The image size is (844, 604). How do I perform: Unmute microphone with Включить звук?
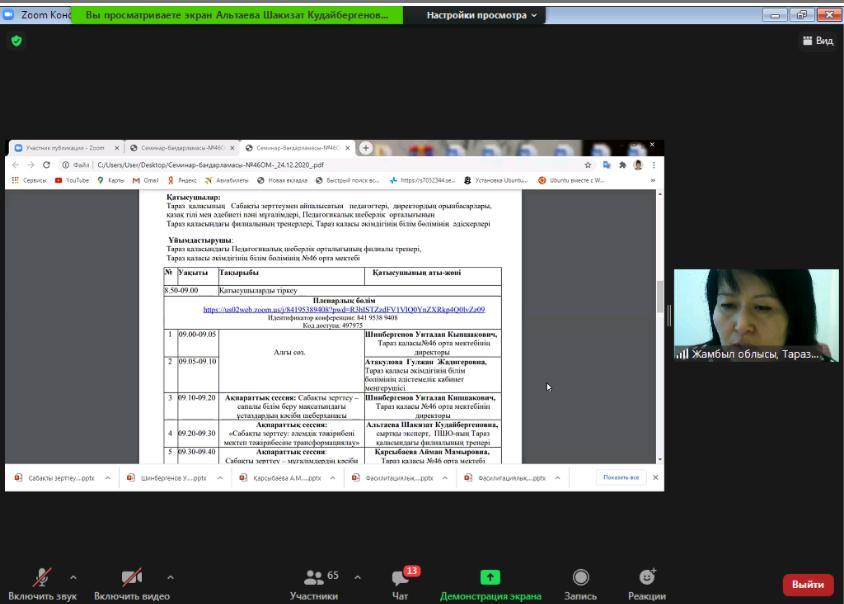click(42, 577)
